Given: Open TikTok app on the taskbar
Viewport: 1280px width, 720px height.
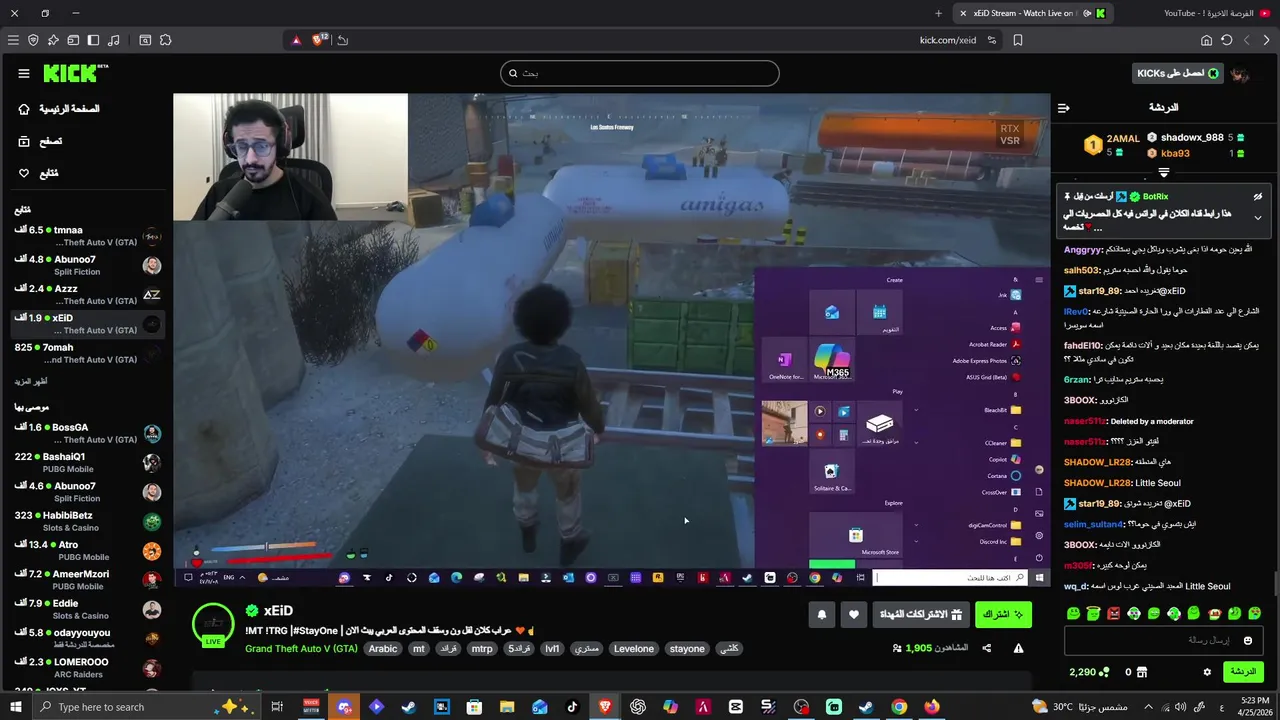Looking at the screenshot, I should (573, 707).
